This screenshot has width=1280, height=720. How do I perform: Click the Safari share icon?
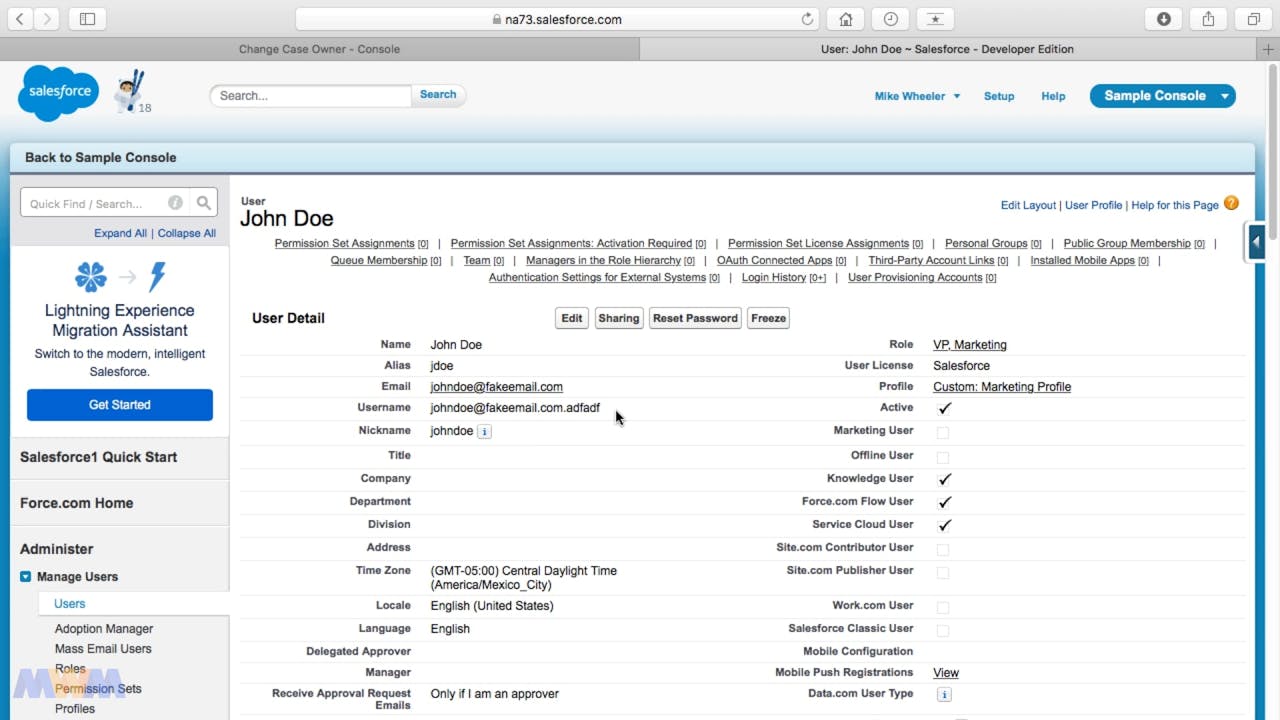tap(1208, 19)
